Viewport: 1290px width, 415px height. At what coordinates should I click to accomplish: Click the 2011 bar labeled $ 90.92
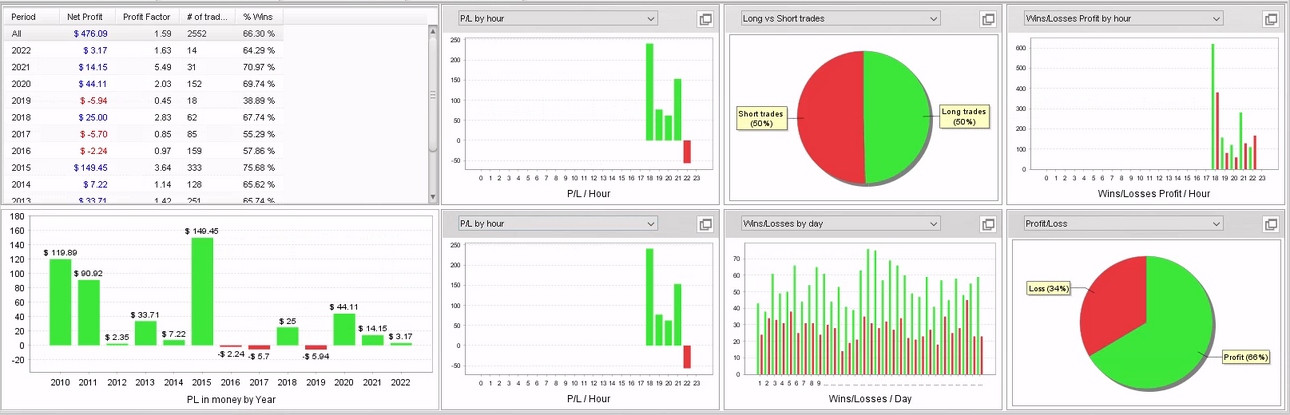[x=89, y=312]
